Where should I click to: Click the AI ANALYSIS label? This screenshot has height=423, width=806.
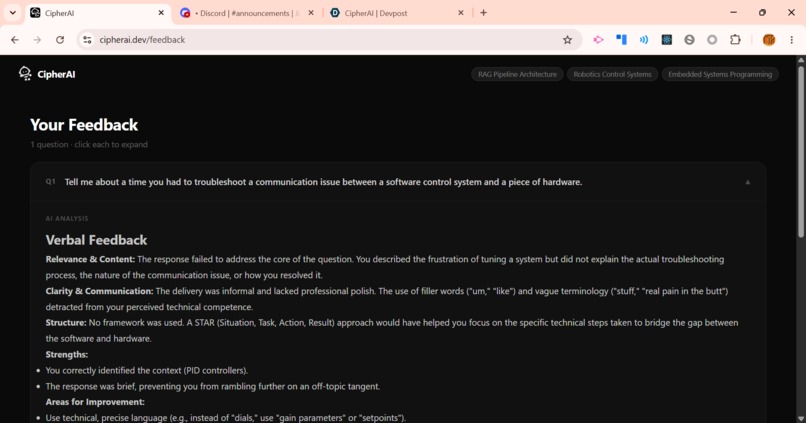coord(67,218)
